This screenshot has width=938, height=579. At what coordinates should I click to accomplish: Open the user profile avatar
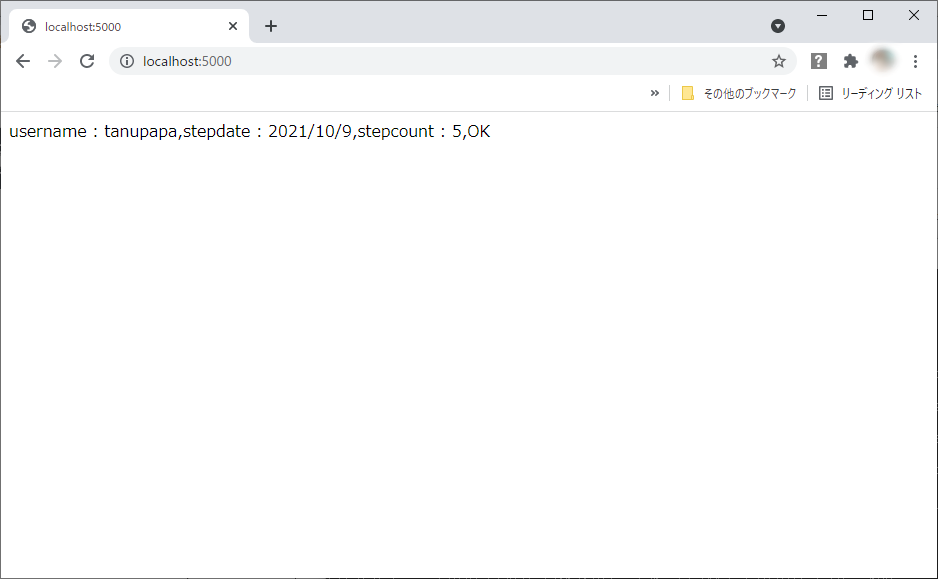[883, 61]
